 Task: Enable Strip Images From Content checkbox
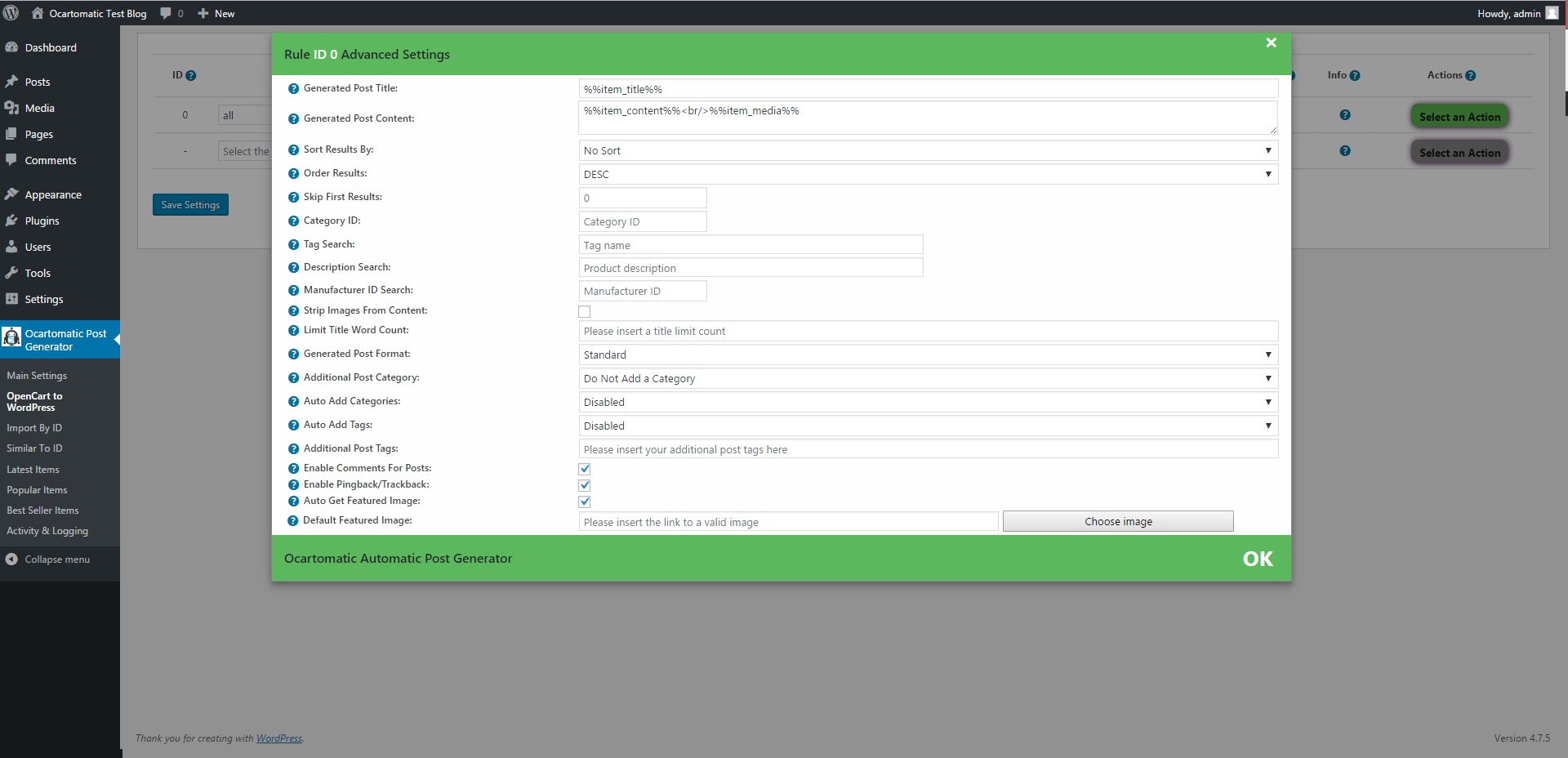[x=585, y=311]
